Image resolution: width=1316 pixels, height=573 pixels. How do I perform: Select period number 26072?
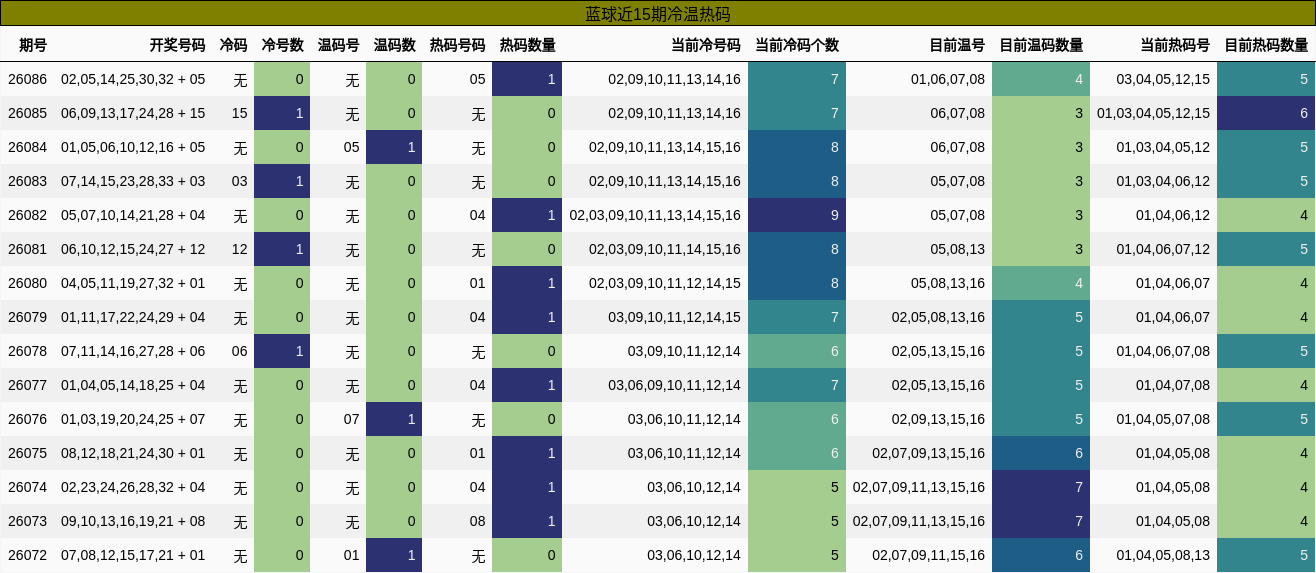27,555
